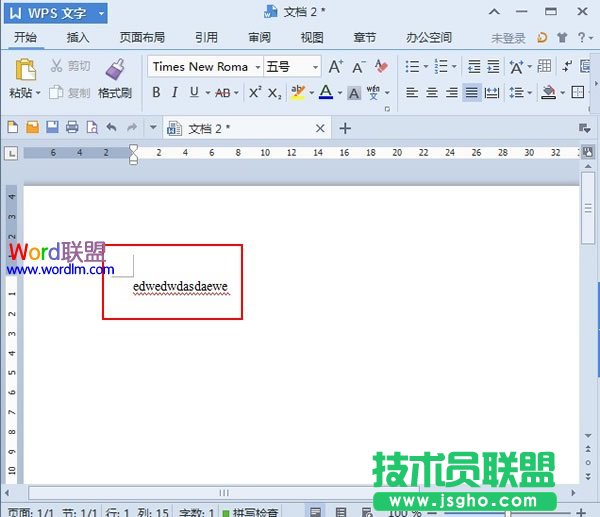Apply character shading A icon
The width and height of the screenshot is (600, 517).
354,93
